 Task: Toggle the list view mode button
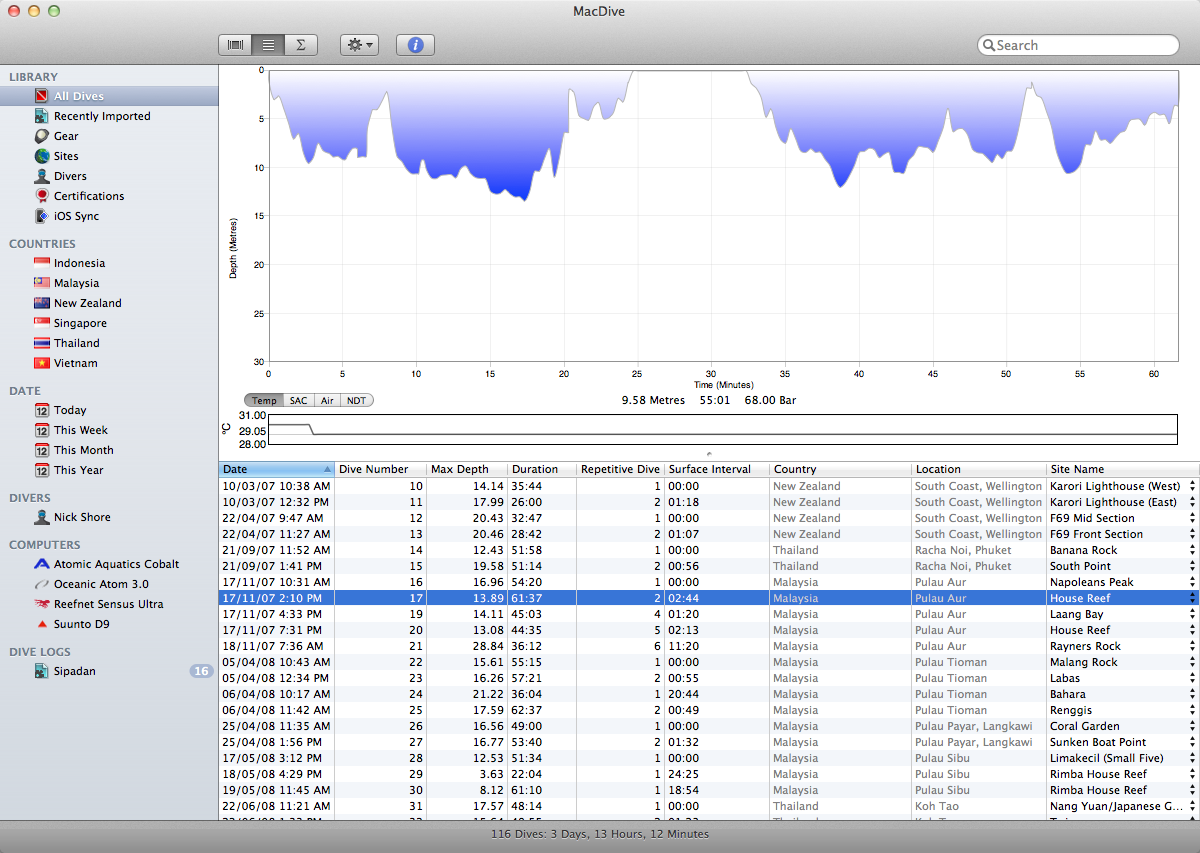click(x=268, y=45)
